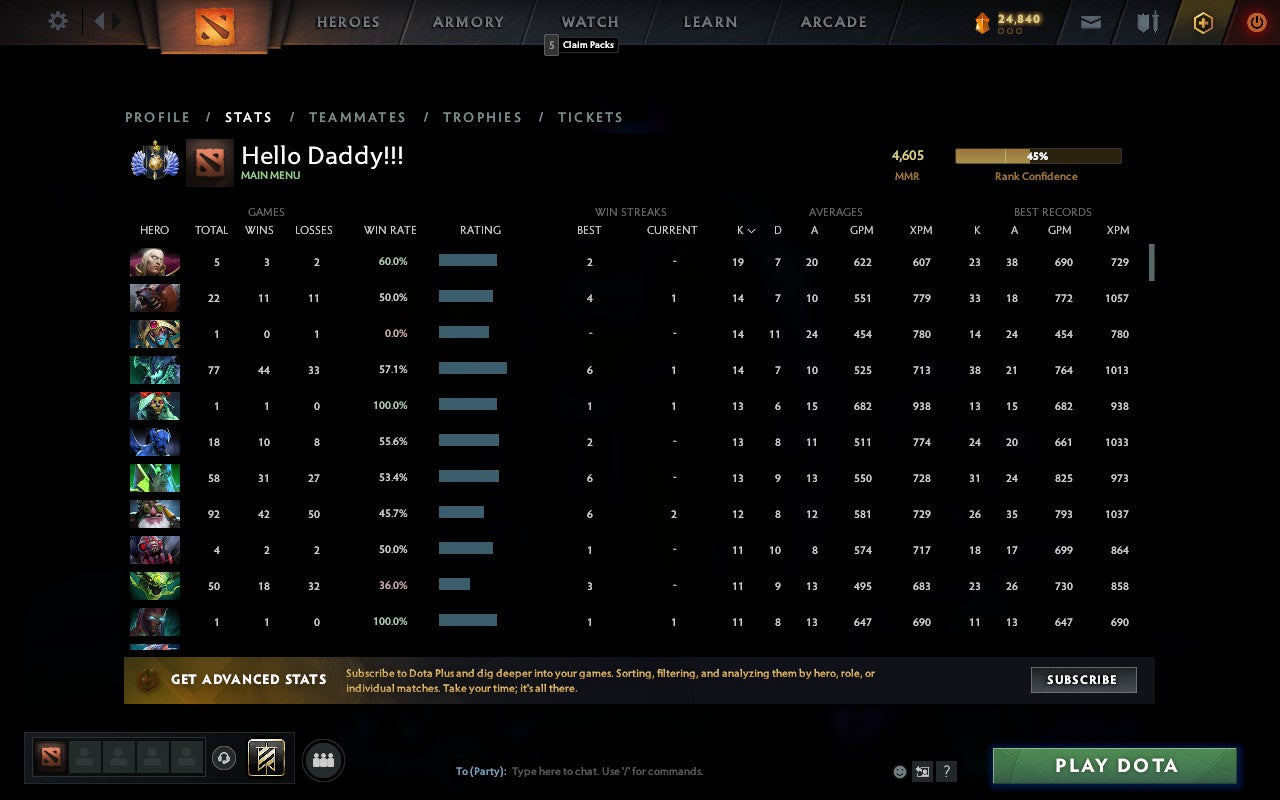Click the red power button
This screenshot has width=1280, height=800.
click(1256, 21)
